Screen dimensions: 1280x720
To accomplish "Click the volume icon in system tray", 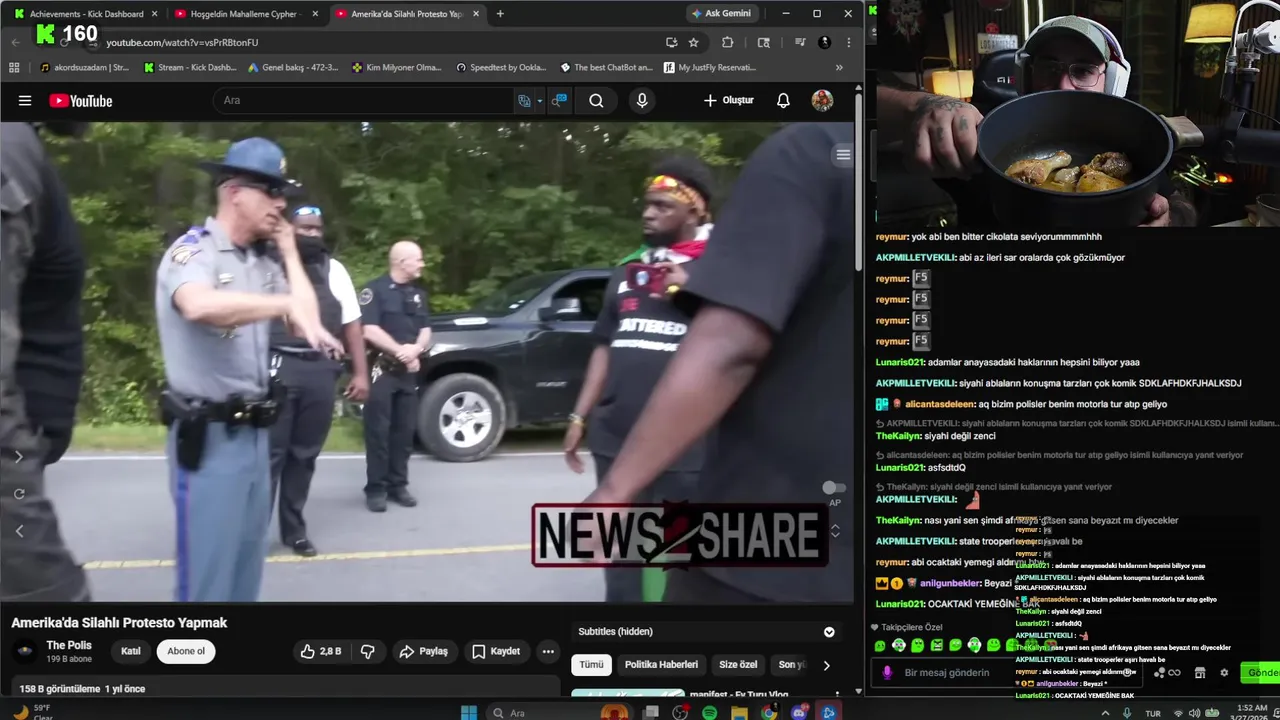I will coord(1196,713).
